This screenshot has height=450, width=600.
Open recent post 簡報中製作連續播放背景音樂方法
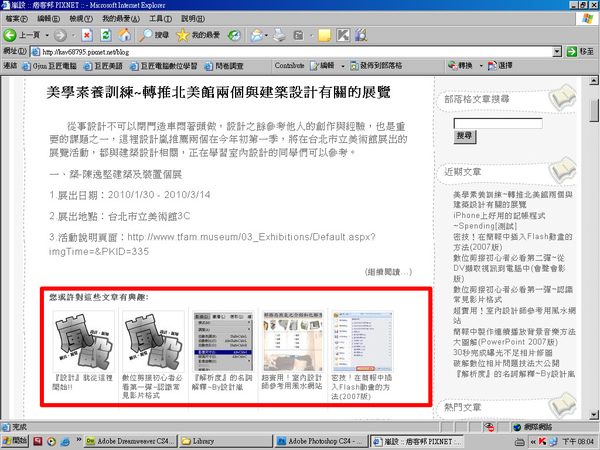tap(514, 337)
